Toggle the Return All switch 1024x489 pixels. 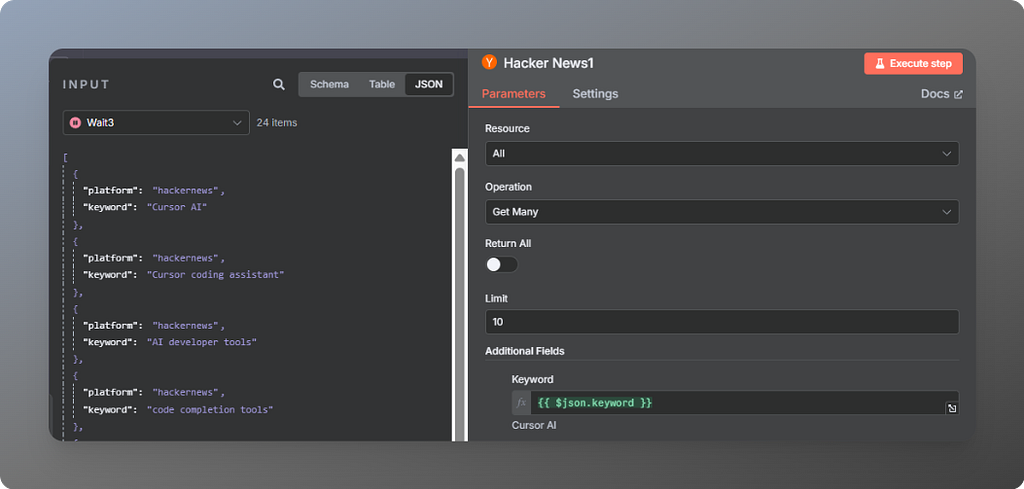pos(502,264)
